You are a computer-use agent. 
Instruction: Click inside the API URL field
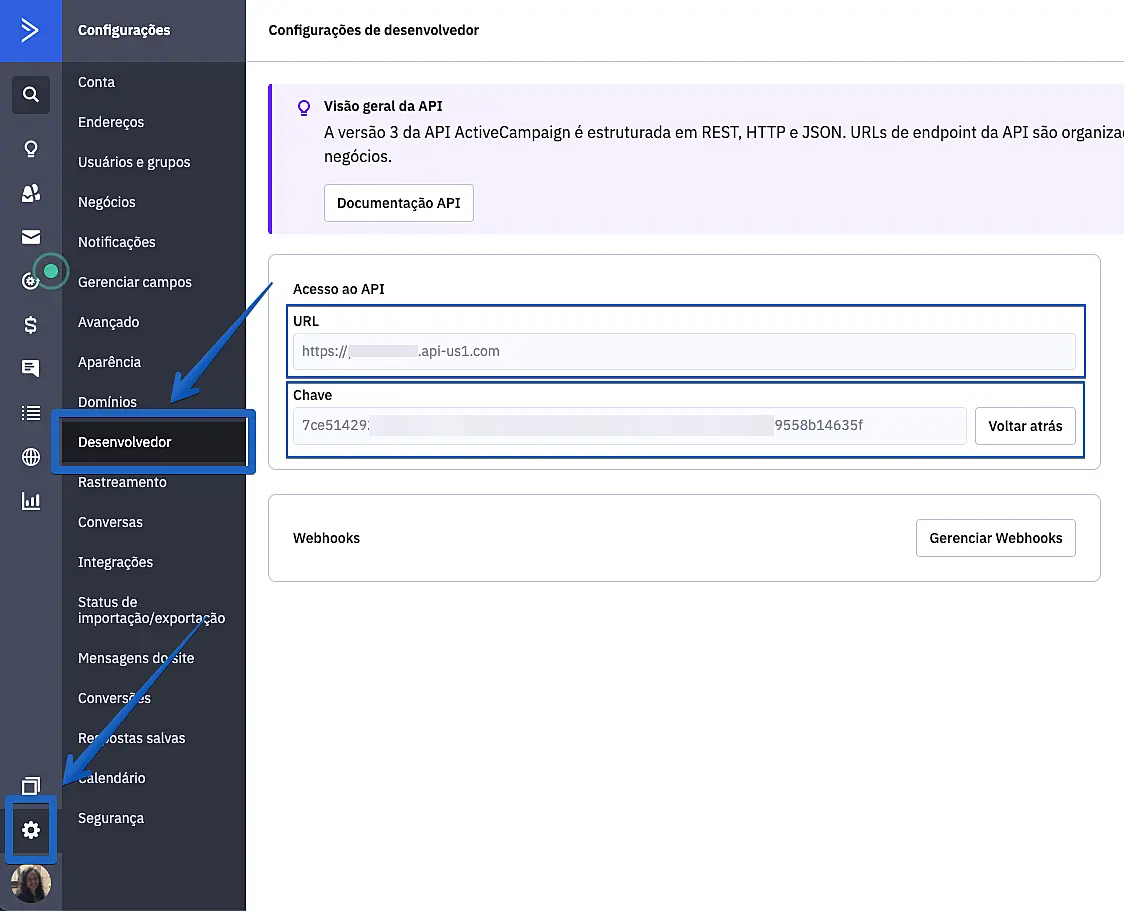pyautogui.click(x=683, y=352)
